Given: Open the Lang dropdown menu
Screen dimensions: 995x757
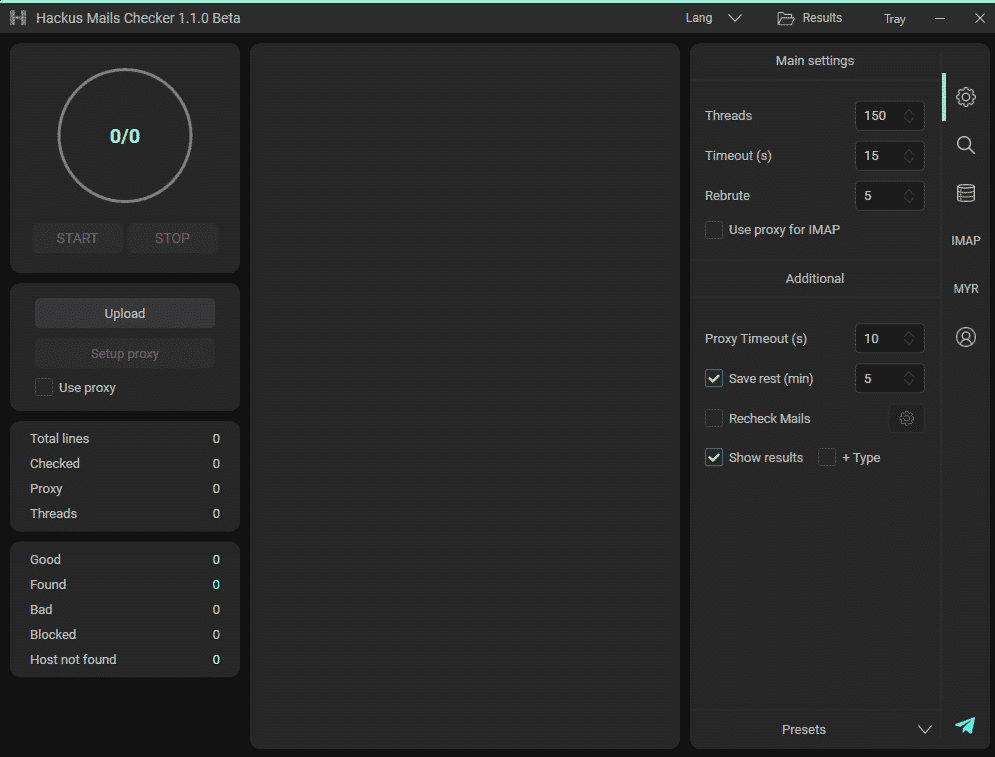Looking at the screenshot, I should click(x=714, y=18).
